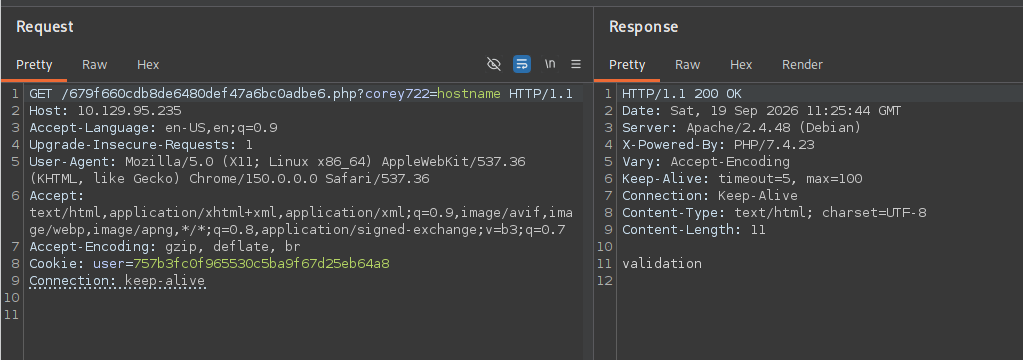
Task: Click empty line 11 in request editor
Action: [304, 315]
